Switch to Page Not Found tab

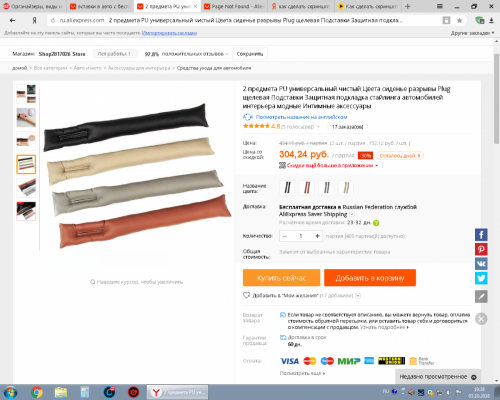(235, 6)
